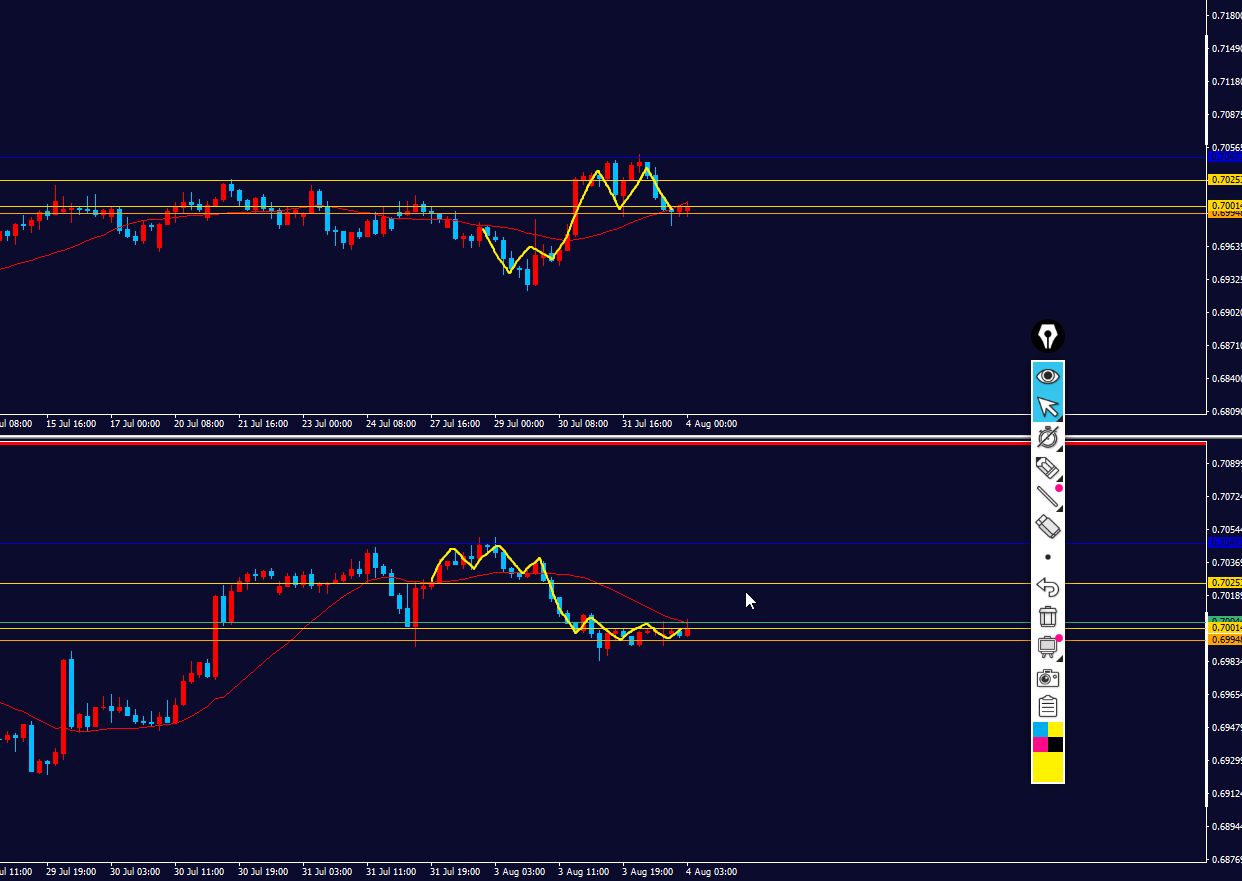Viewport: 1242px width, 881px height.
Task: Toggle ink visibility with the eye icon
Action: tap(1048, 376)
